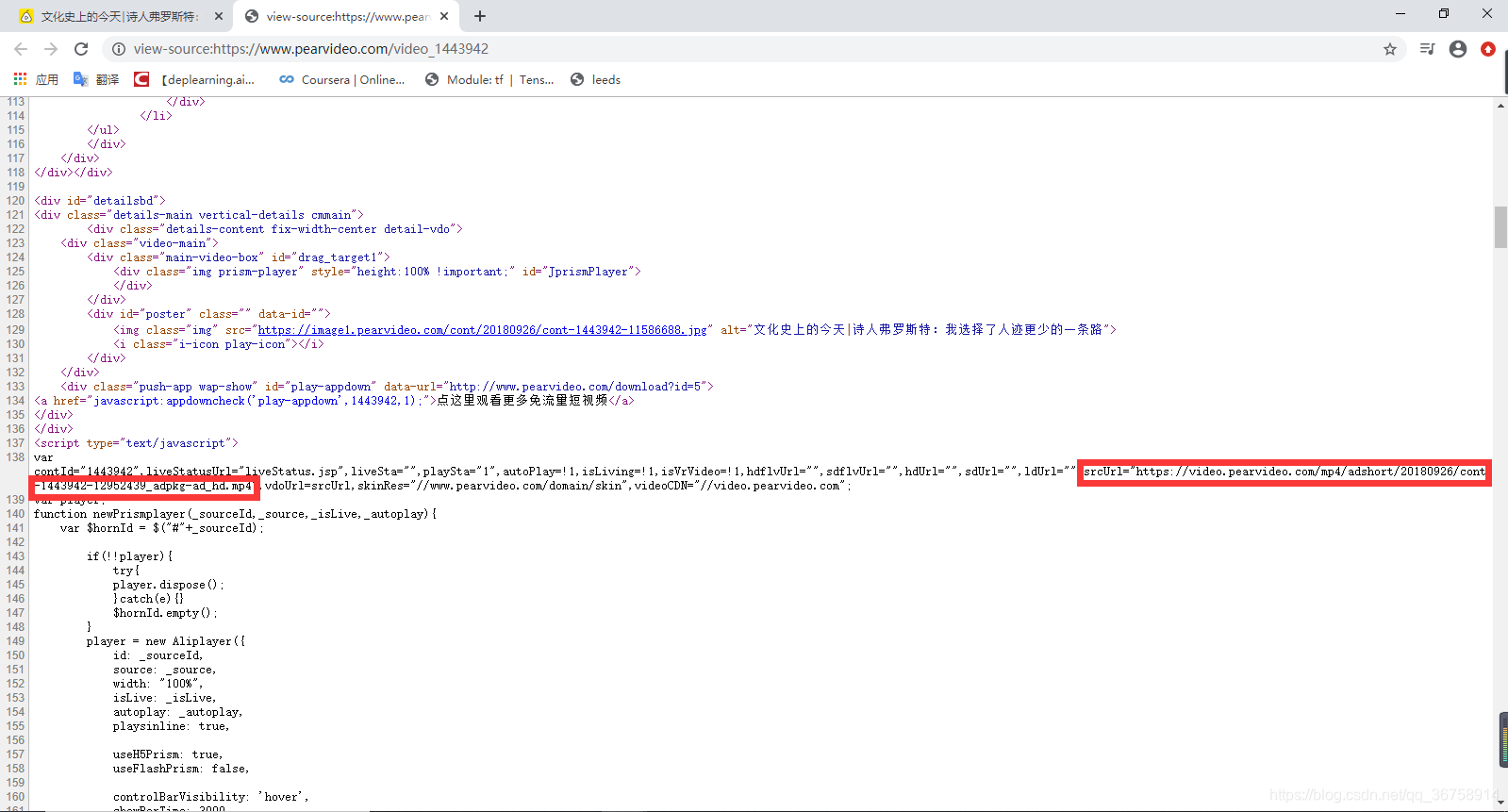Image resolution: width=1508 pixels, height=812 pixels.
Task: Click the vertical scrollbar thumb
Action: (1500, 226)
